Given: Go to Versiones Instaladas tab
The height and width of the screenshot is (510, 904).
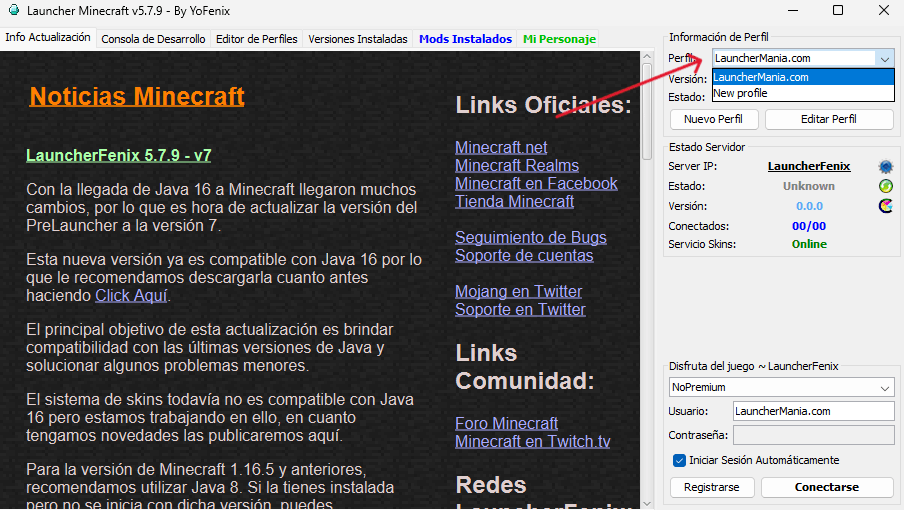Looking at the screenshot, I should point(357,39).
